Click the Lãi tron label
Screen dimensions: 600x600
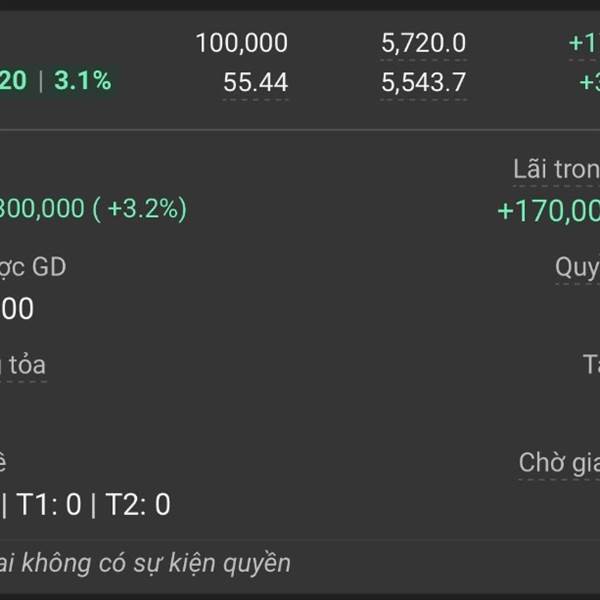click(x=556, y=169)
